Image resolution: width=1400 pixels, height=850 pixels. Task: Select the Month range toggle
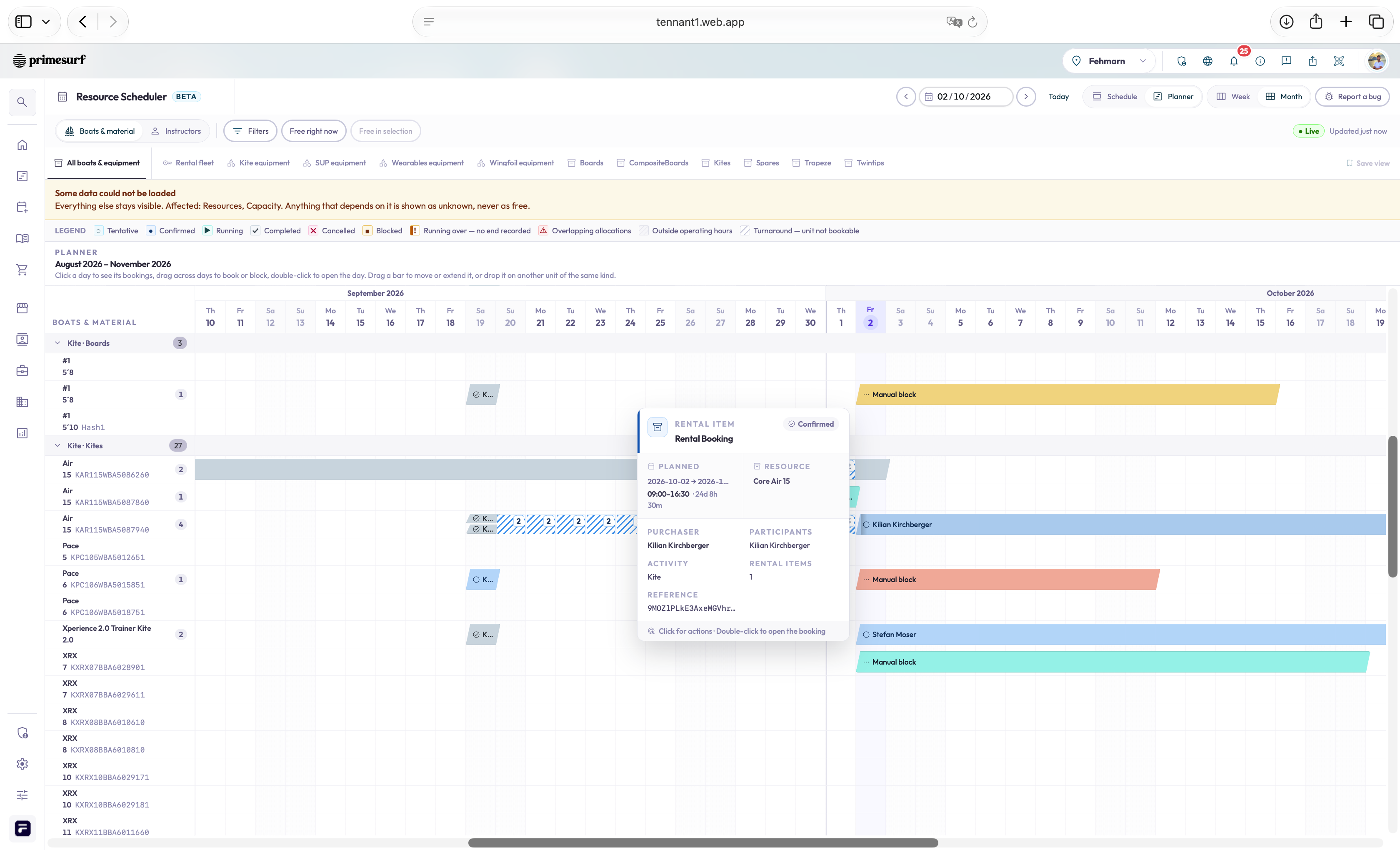(x=1283, y=97)
